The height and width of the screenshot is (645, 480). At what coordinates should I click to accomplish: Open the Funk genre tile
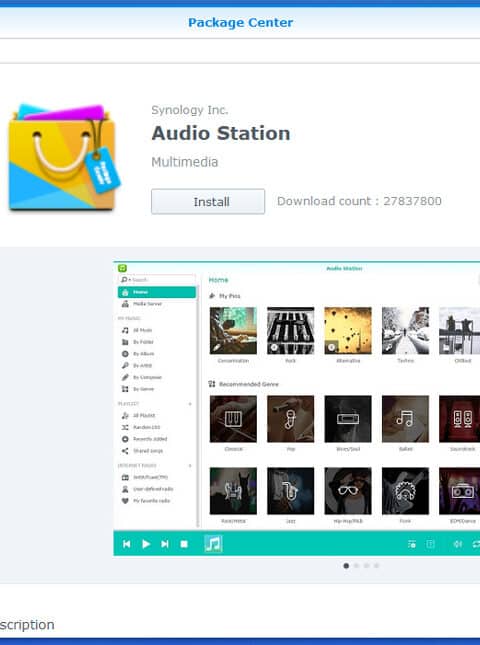point(406,491)
